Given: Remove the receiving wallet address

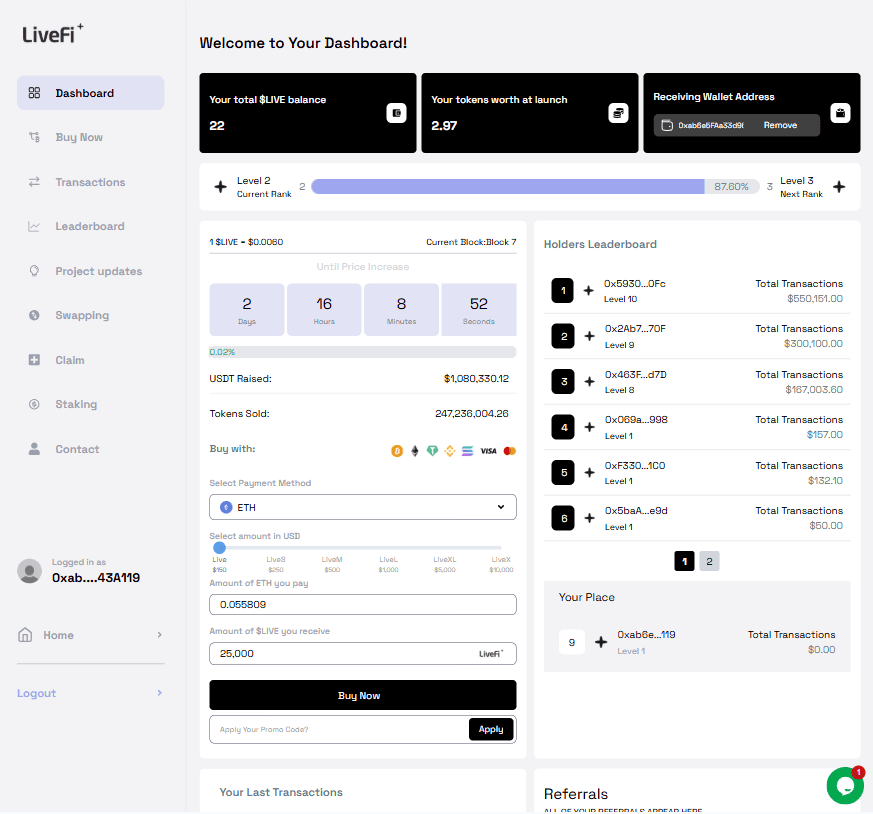Looking at the screenshot, I should click(x=780, y=125).
